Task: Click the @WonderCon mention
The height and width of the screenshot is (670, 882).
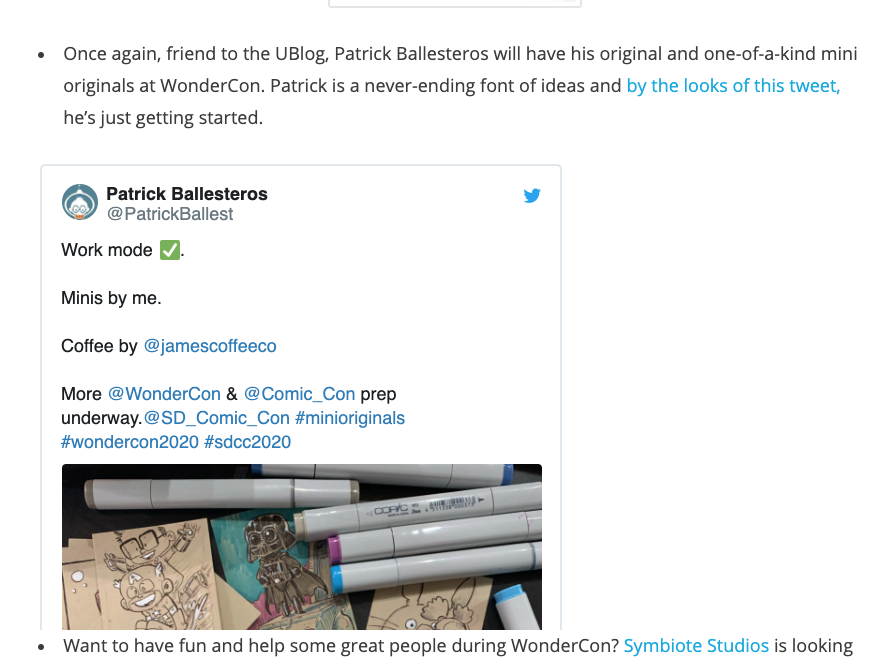Action: (164, 394)
